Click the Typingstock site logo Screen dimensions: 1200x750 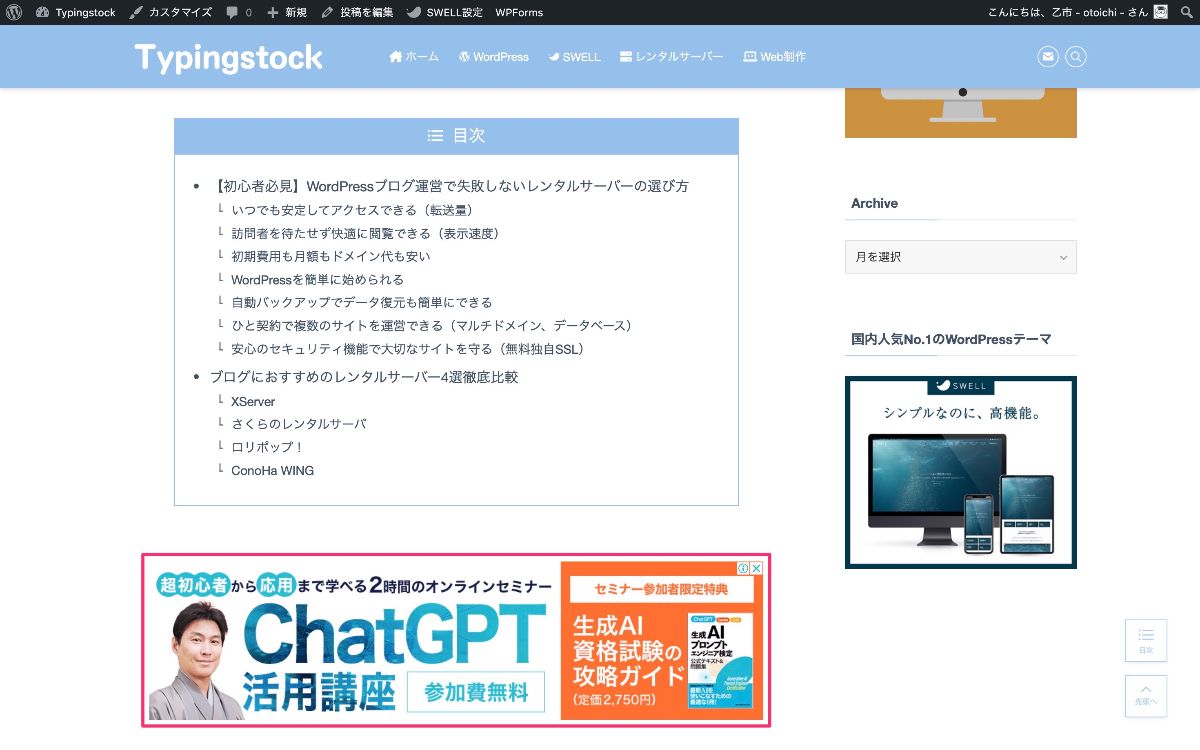coord(229,57)
